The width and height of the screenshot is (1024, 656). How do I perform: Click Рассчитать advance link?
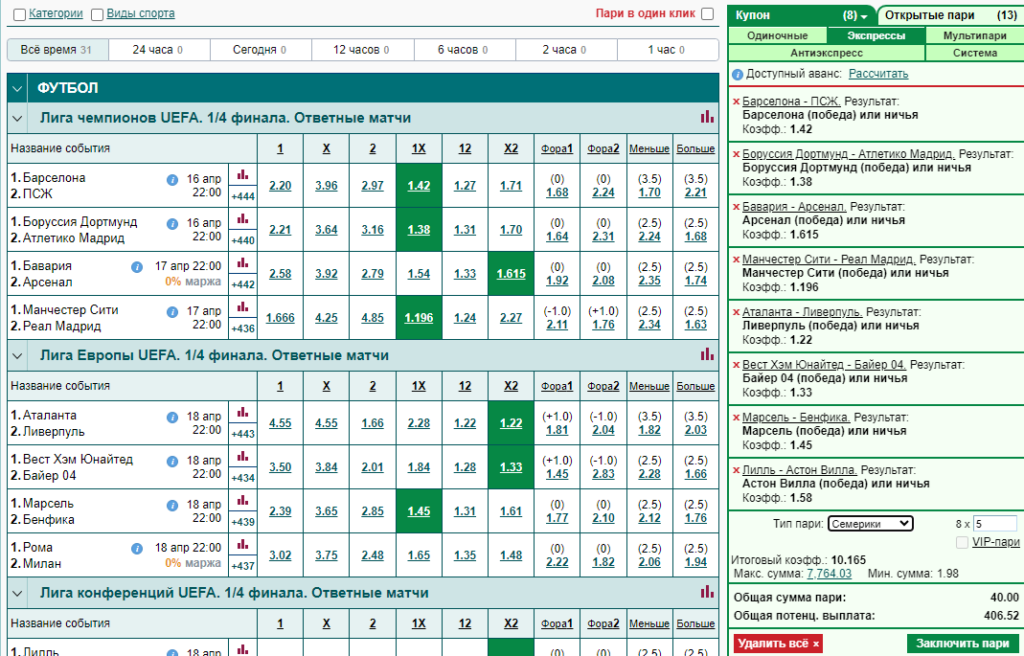878,74
